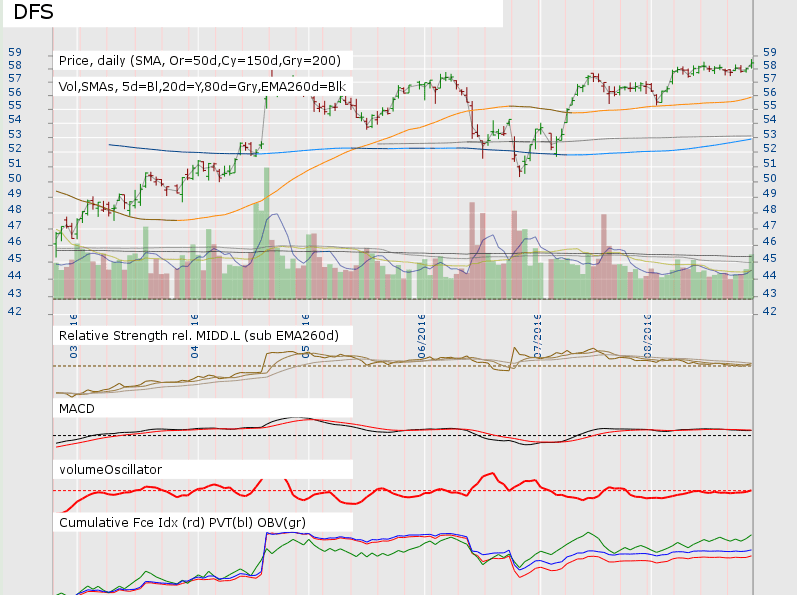
Task: Click the Cumulative Fce Idx PVT OBV label
Action: point(182,523)
